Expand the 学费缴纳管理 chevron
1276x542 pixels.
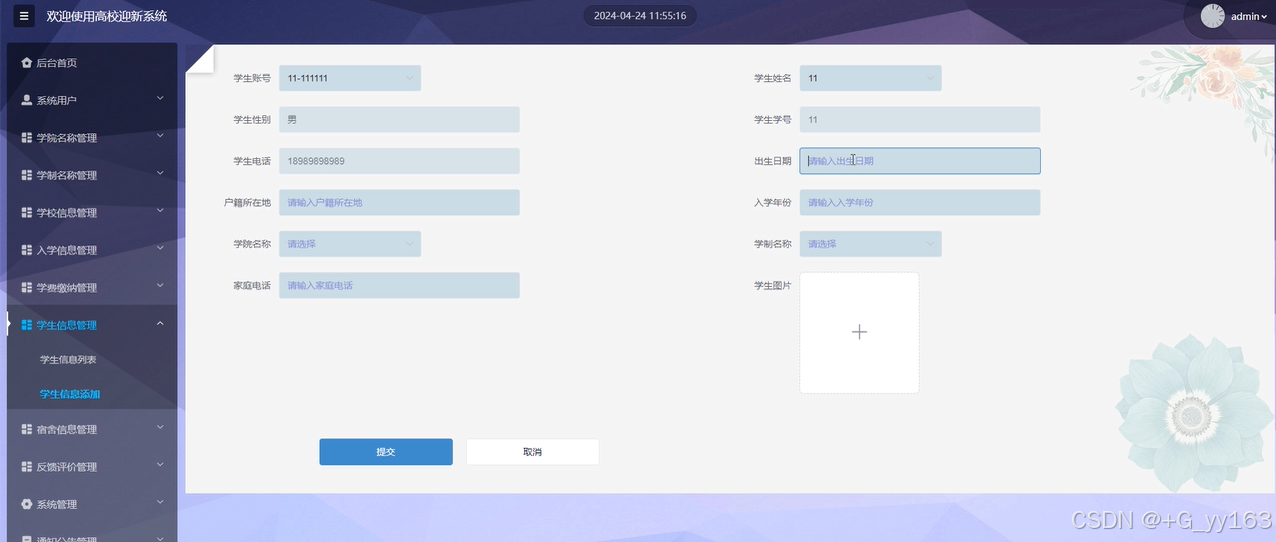160,286
